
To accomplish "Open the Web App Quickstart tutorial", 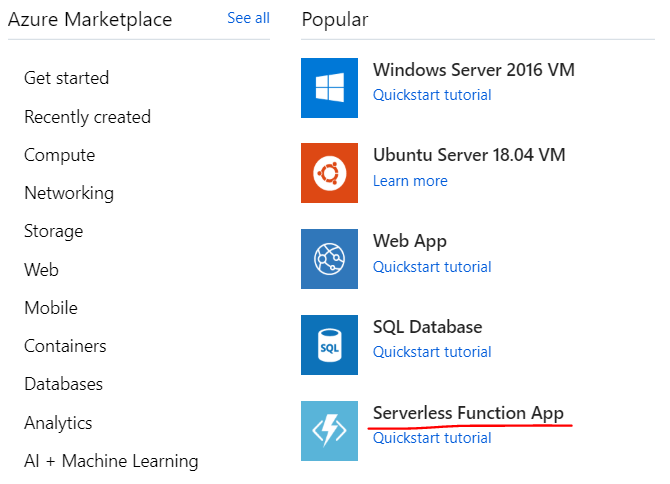I will (432, 267).
